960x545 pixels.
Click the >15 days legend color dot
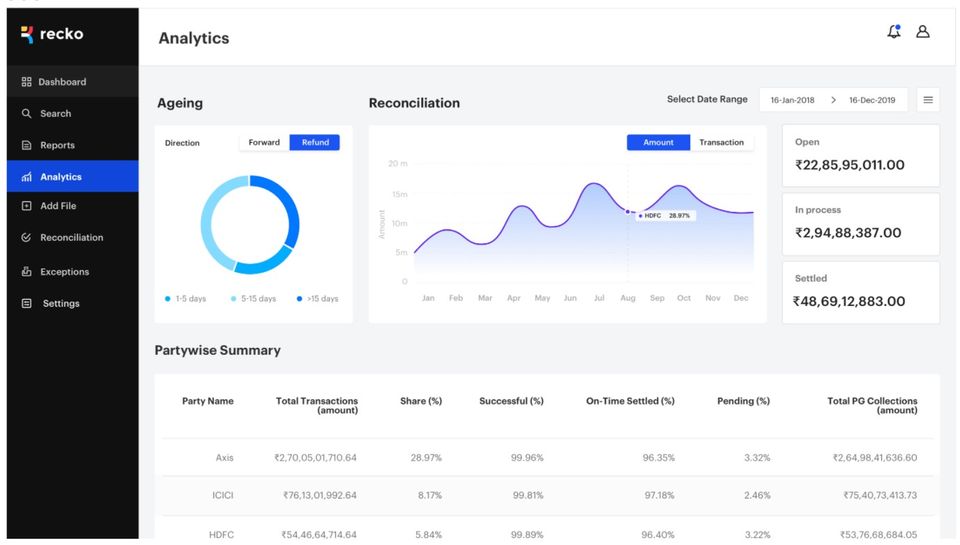pyautogui.click(x=299, y=299)
